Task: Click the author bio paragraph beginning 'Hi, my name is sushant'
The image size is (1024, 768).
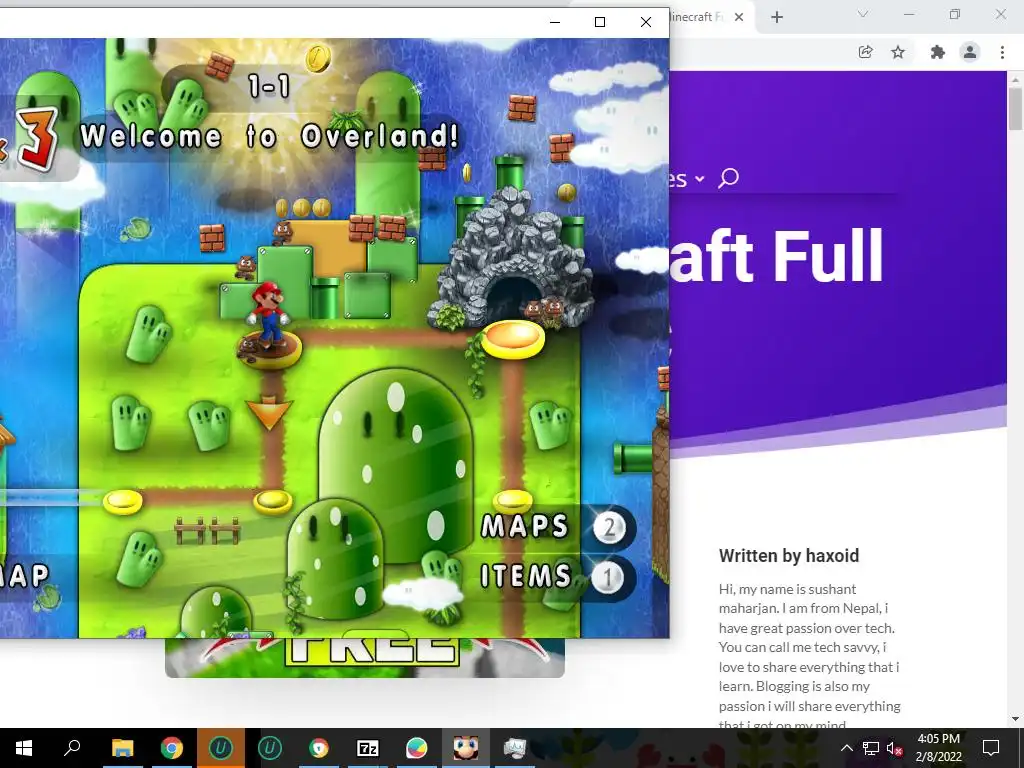Action: coord(810,656)
